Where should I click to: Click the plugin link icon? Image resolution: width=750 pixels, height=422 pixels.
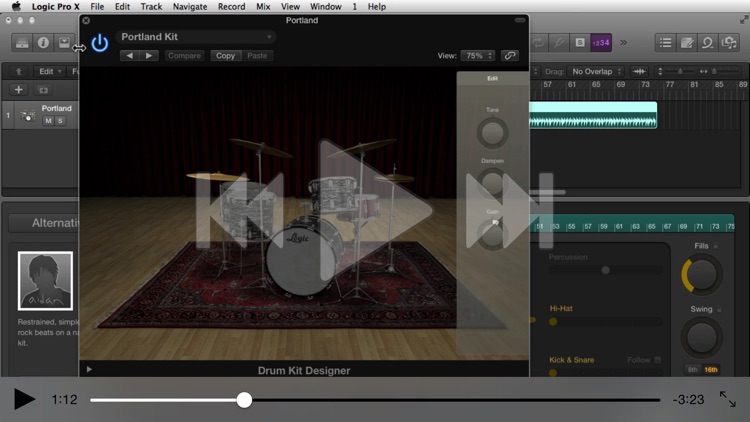[510, 56]
